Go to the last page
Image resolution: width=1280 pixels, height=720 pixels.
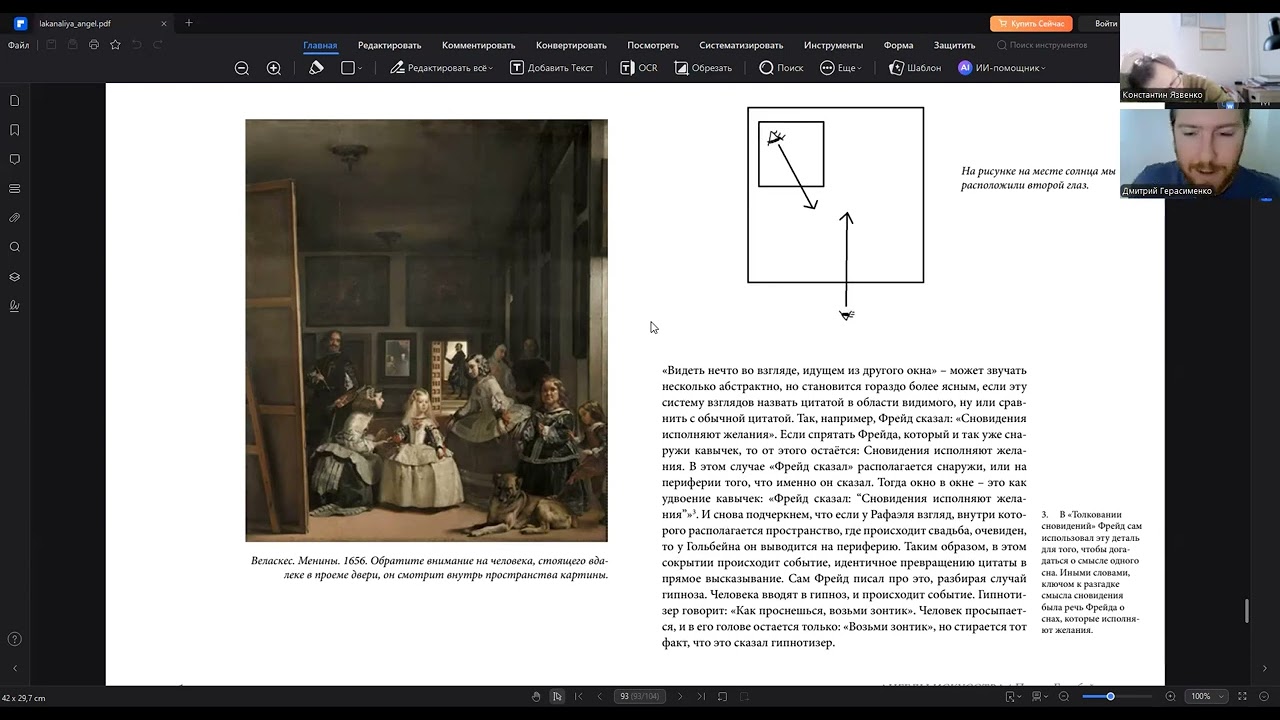[x=701, y=696]
